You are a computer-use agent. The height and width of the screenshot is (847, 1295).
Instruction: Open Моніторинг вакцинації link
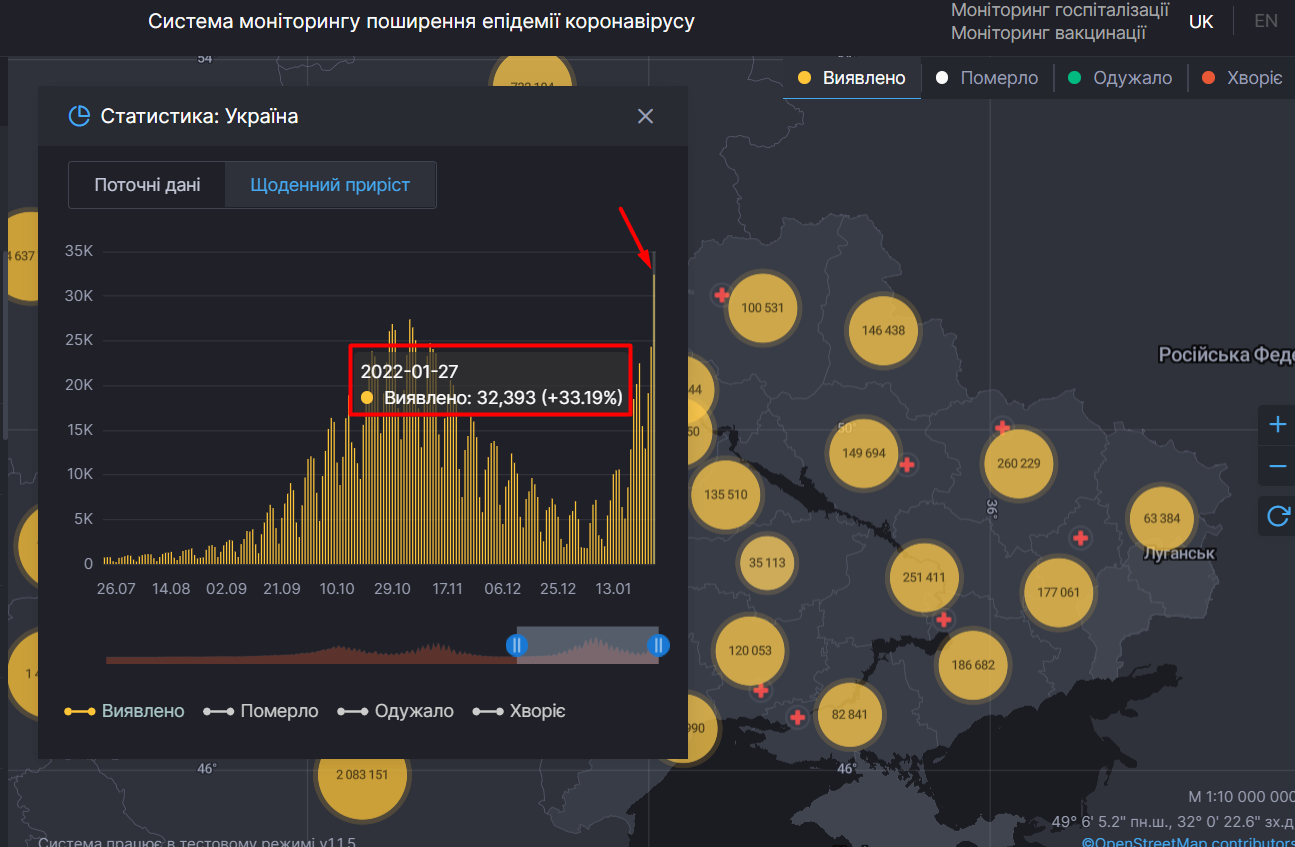(x=1049, y=33)
